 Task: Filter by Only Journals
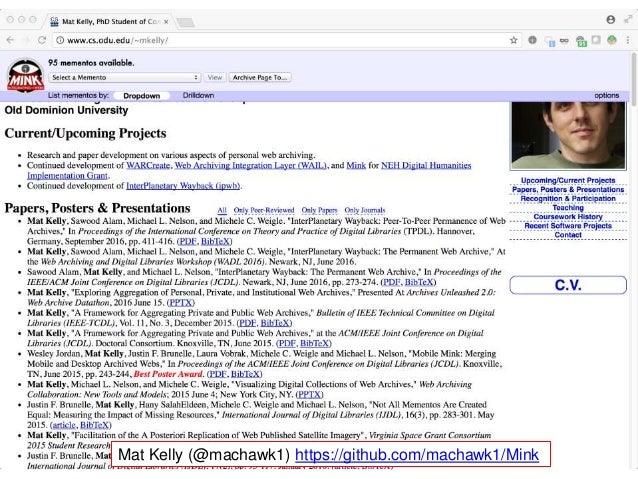click(365, 210)
